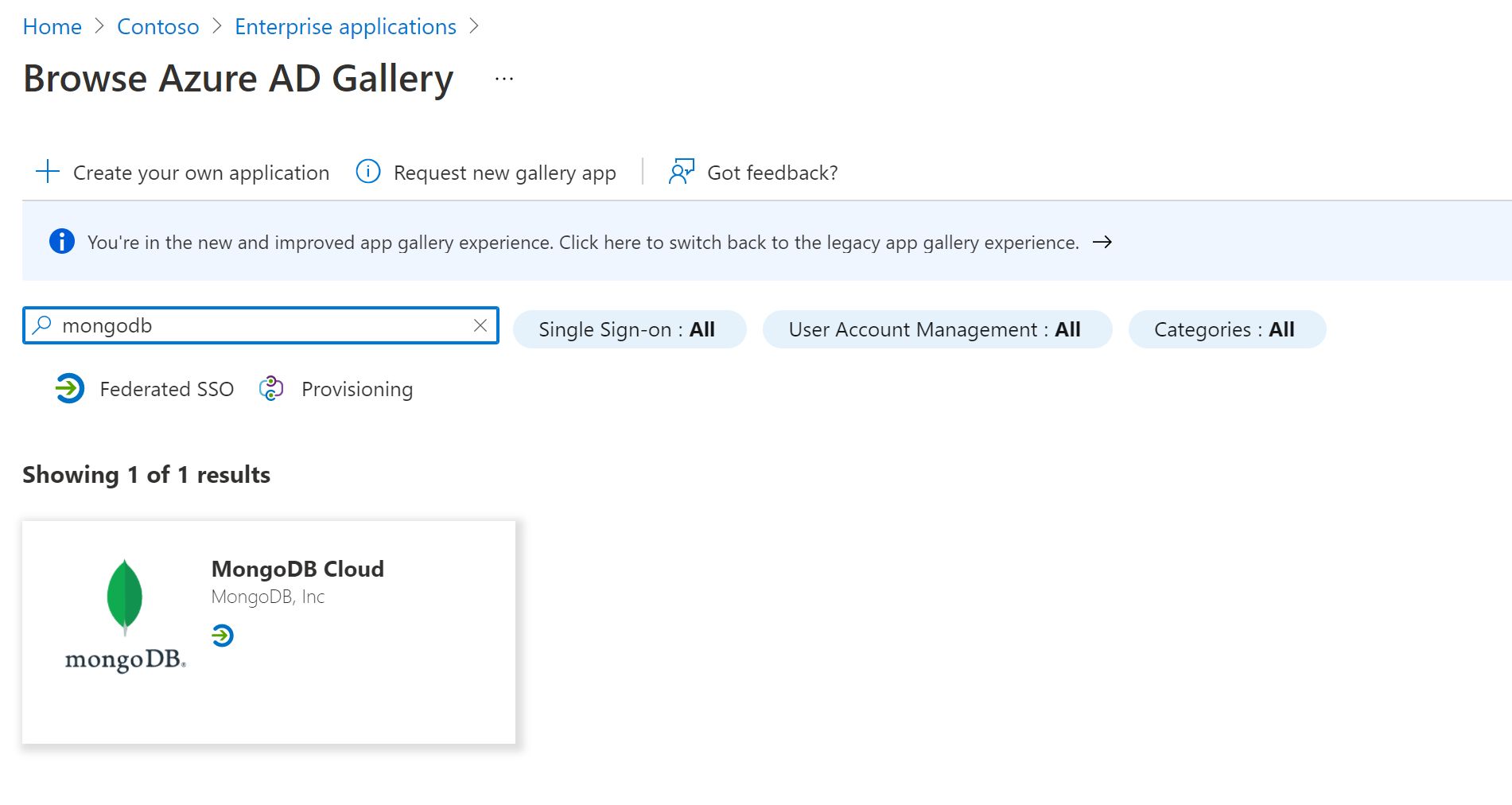
Task: Click the MongoDB leaf logo
Action: coord(125,597)
